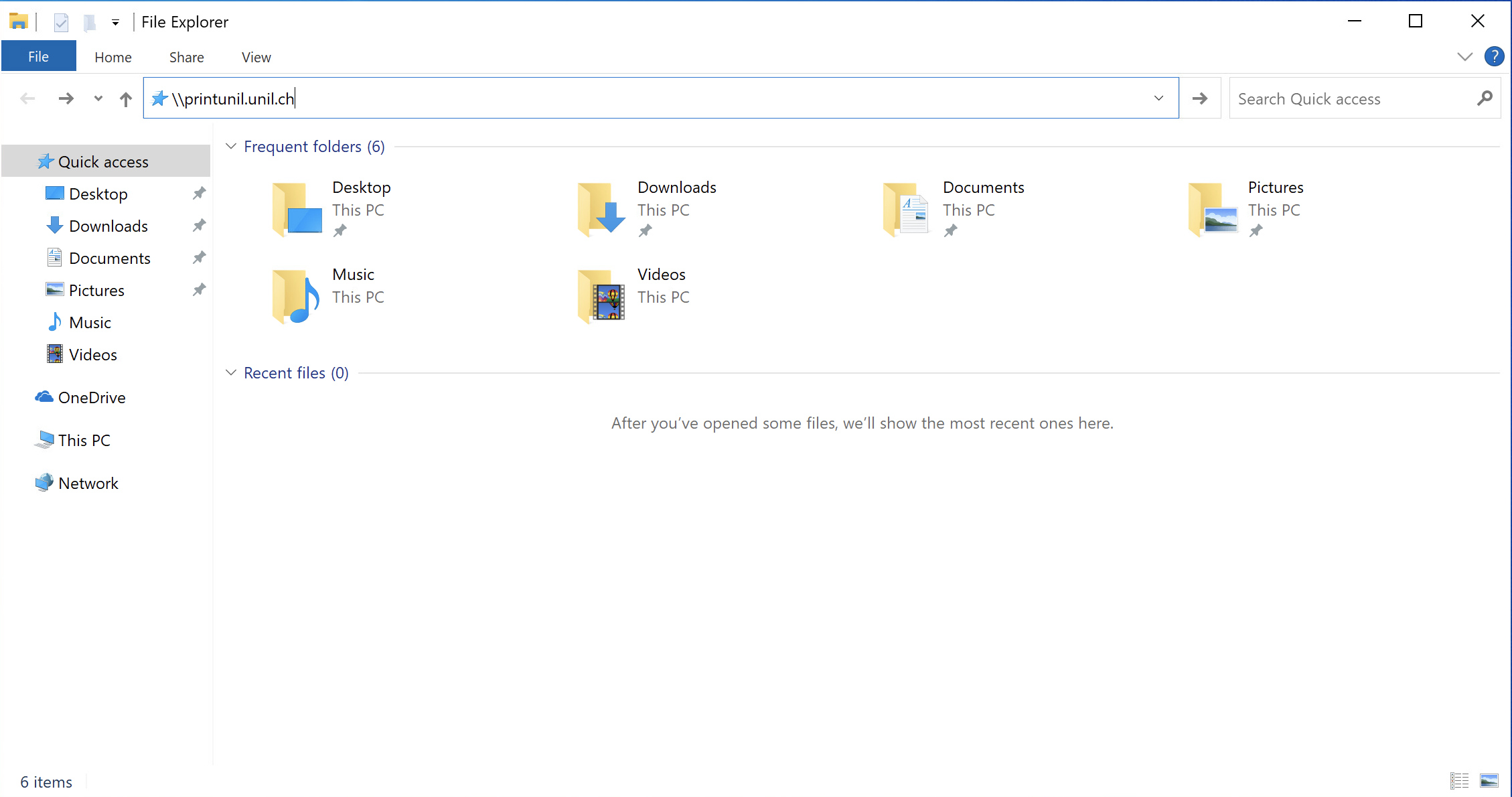
Task: Switch to Details view in status bar
Action: (1459, 780)
